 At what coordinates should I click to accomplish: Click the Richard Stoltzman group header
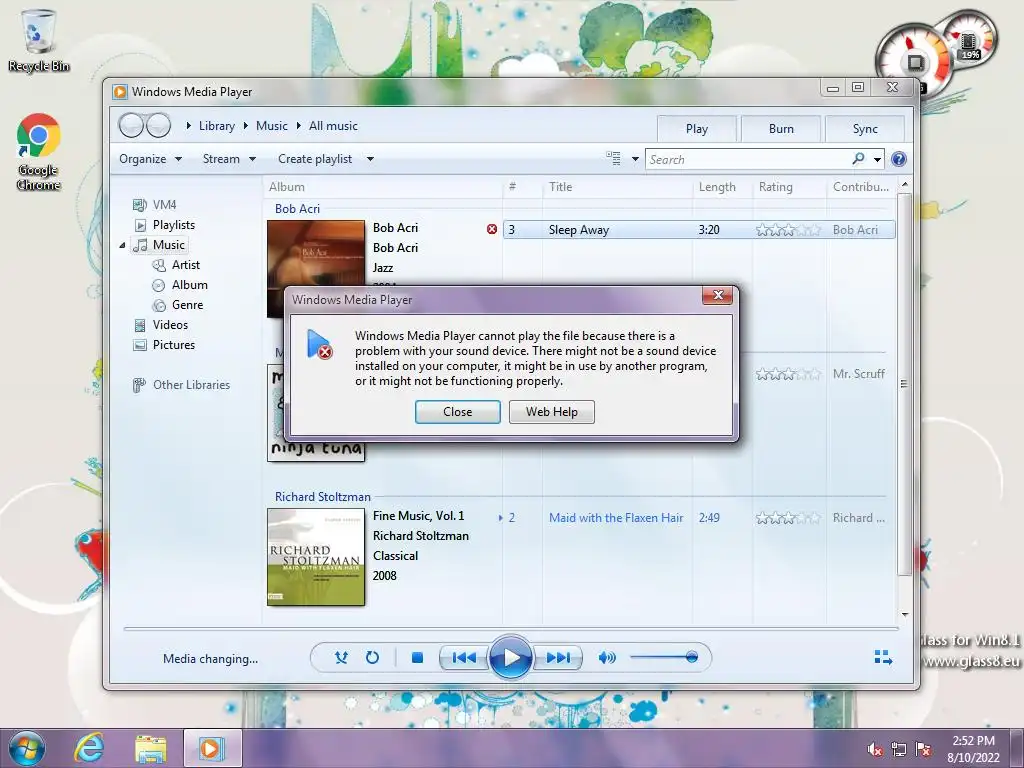(323, 497)
